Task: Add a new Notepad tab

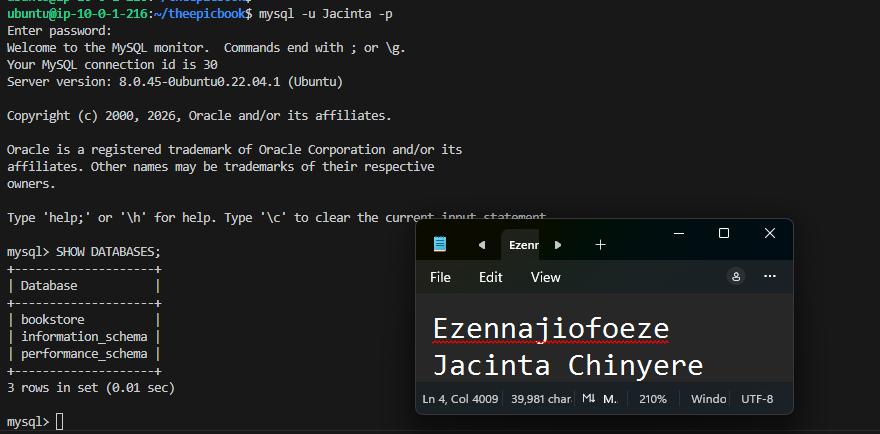Action: pos(601,245)
